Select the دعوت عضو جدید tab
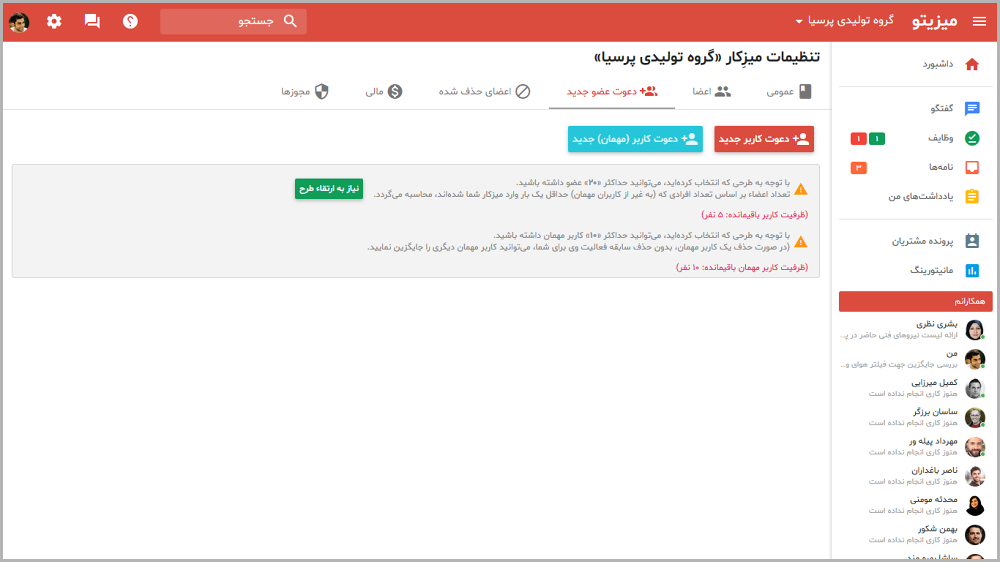Viewport: 1000px width, 562px height. pyautogui.click(x=612, y=92)
